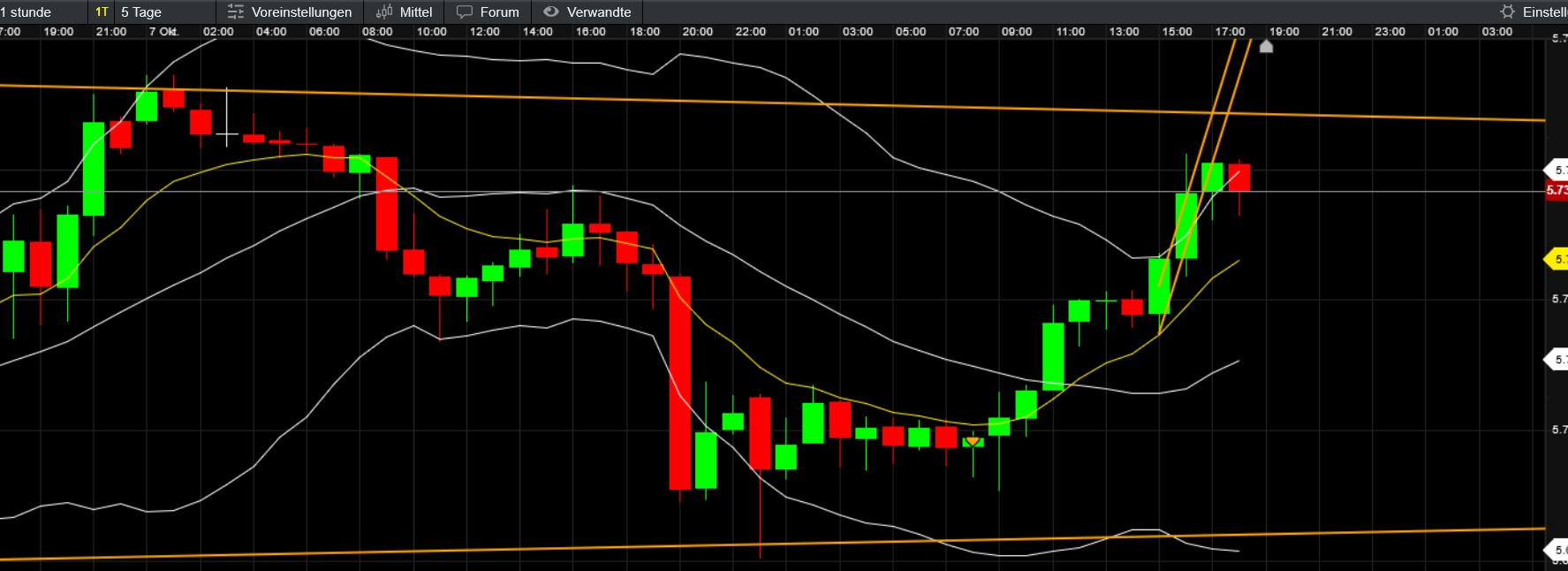Switch range to 5 Tage

coord(141,12)
